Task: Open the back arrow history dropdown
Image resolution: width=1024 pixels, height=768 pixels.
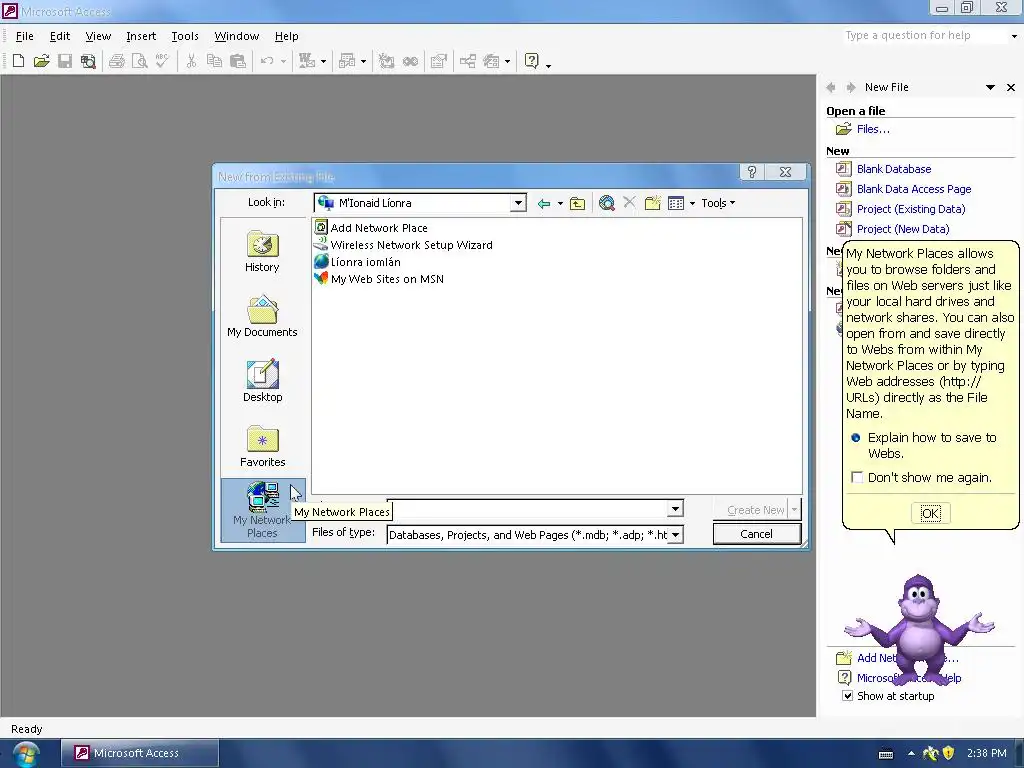Action: click(x=560, y=204)
